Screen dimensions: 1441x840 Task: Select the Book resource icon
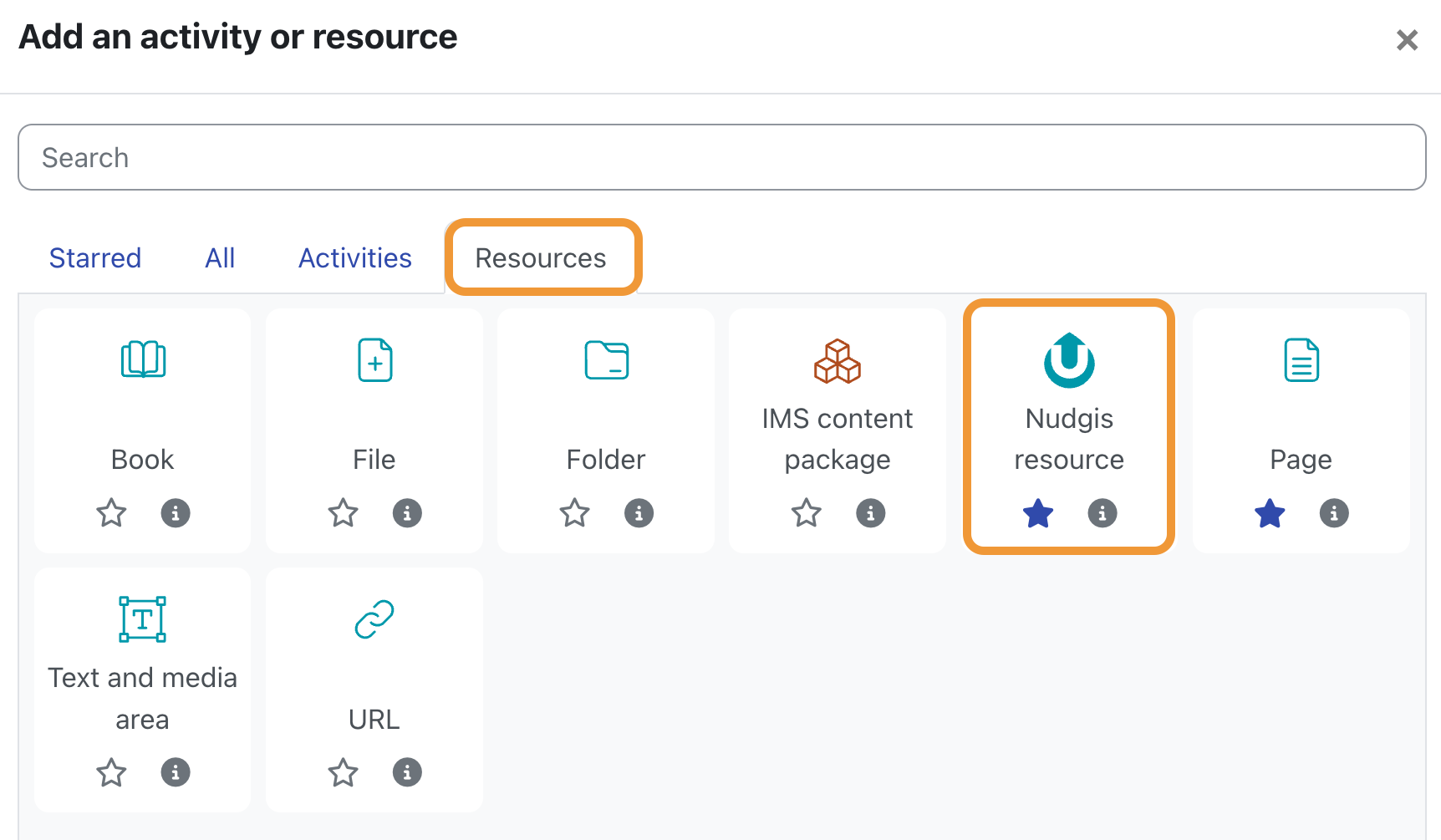coord(143,359)
